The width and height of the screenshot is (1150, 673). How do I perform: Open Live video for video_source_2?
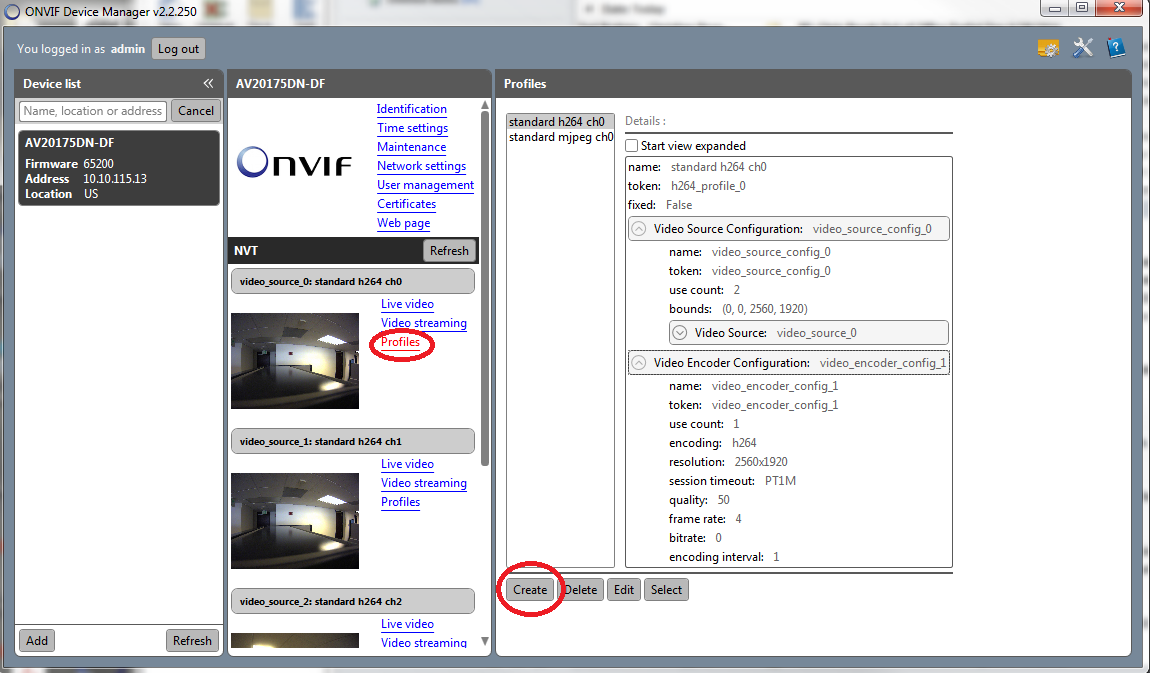pyautogui.click(x=407, y=623)
